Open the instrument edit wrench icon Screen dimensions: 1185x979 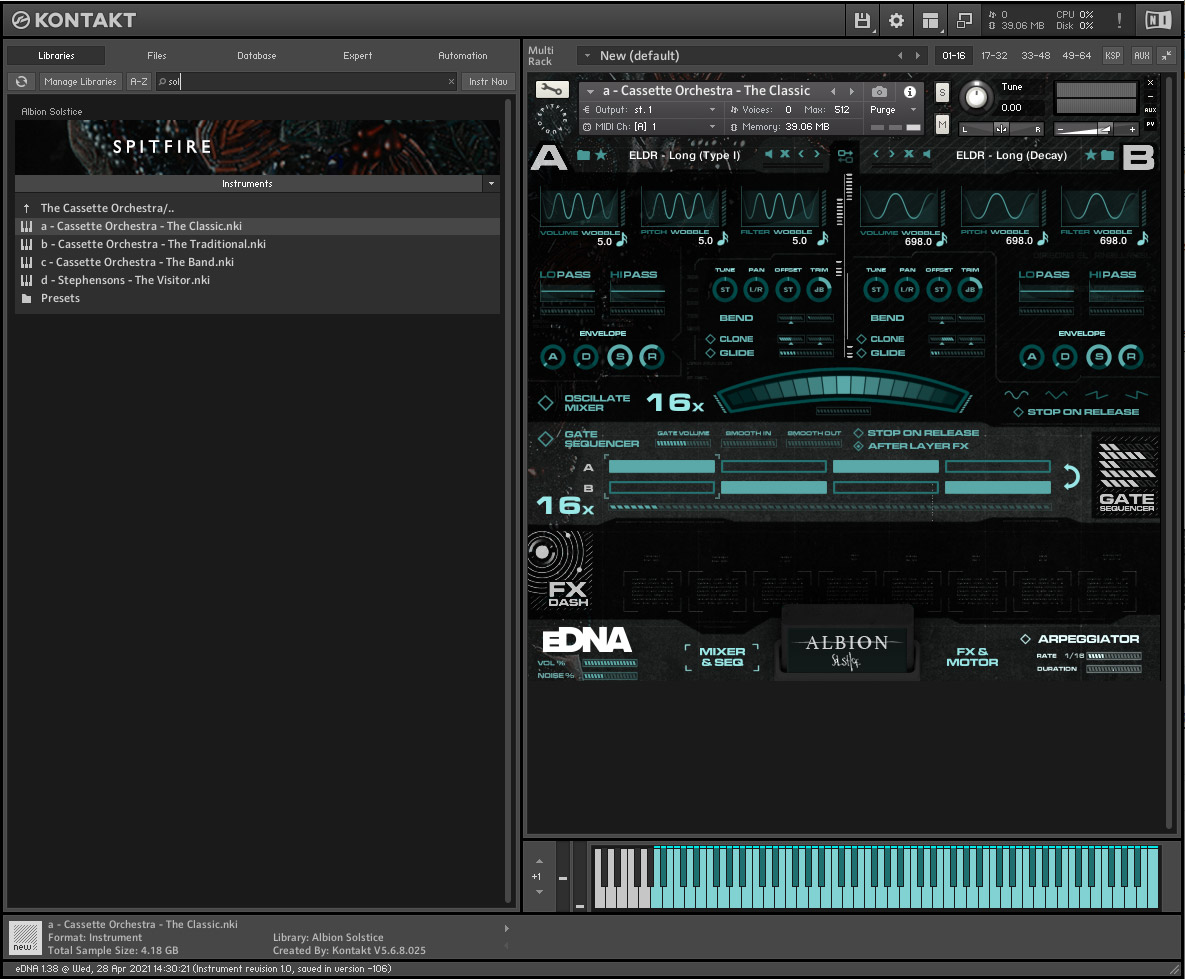(x=553, y=89)
